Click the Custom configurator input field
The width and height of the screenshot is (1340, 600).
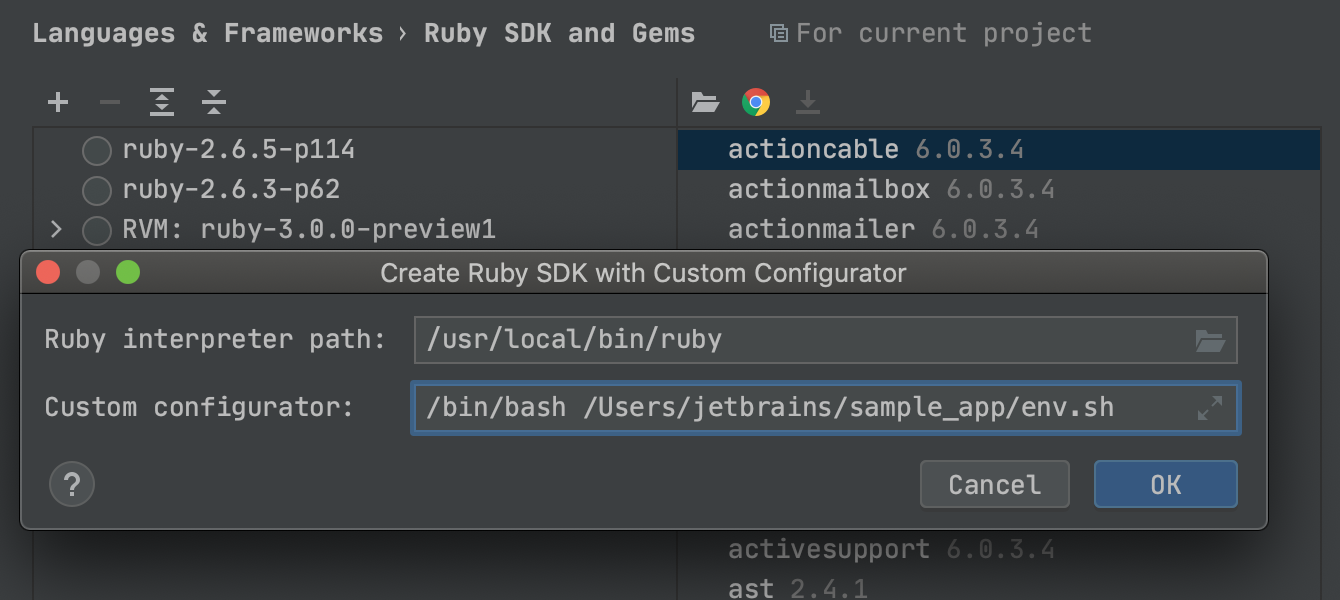click(826, 408)
